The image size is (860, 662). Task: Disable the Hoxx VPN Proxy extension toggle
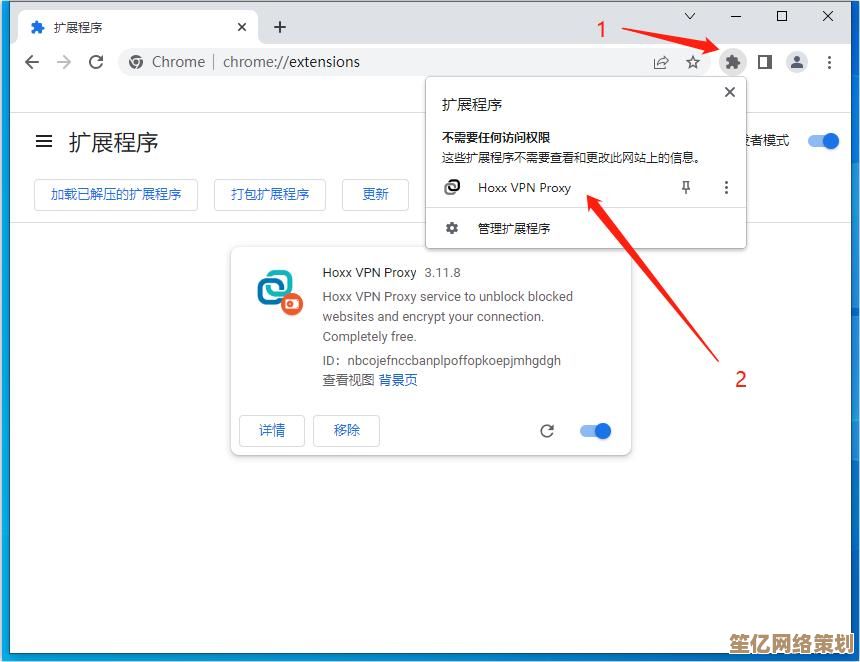[x=594, y=431]
